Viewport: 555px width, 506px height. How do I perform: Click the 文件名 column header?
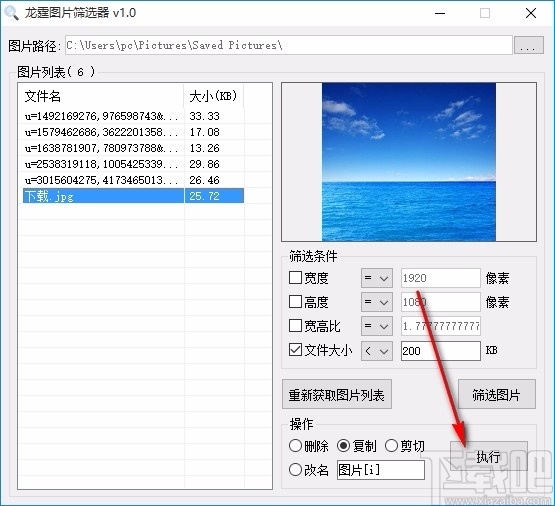point(101,96)
